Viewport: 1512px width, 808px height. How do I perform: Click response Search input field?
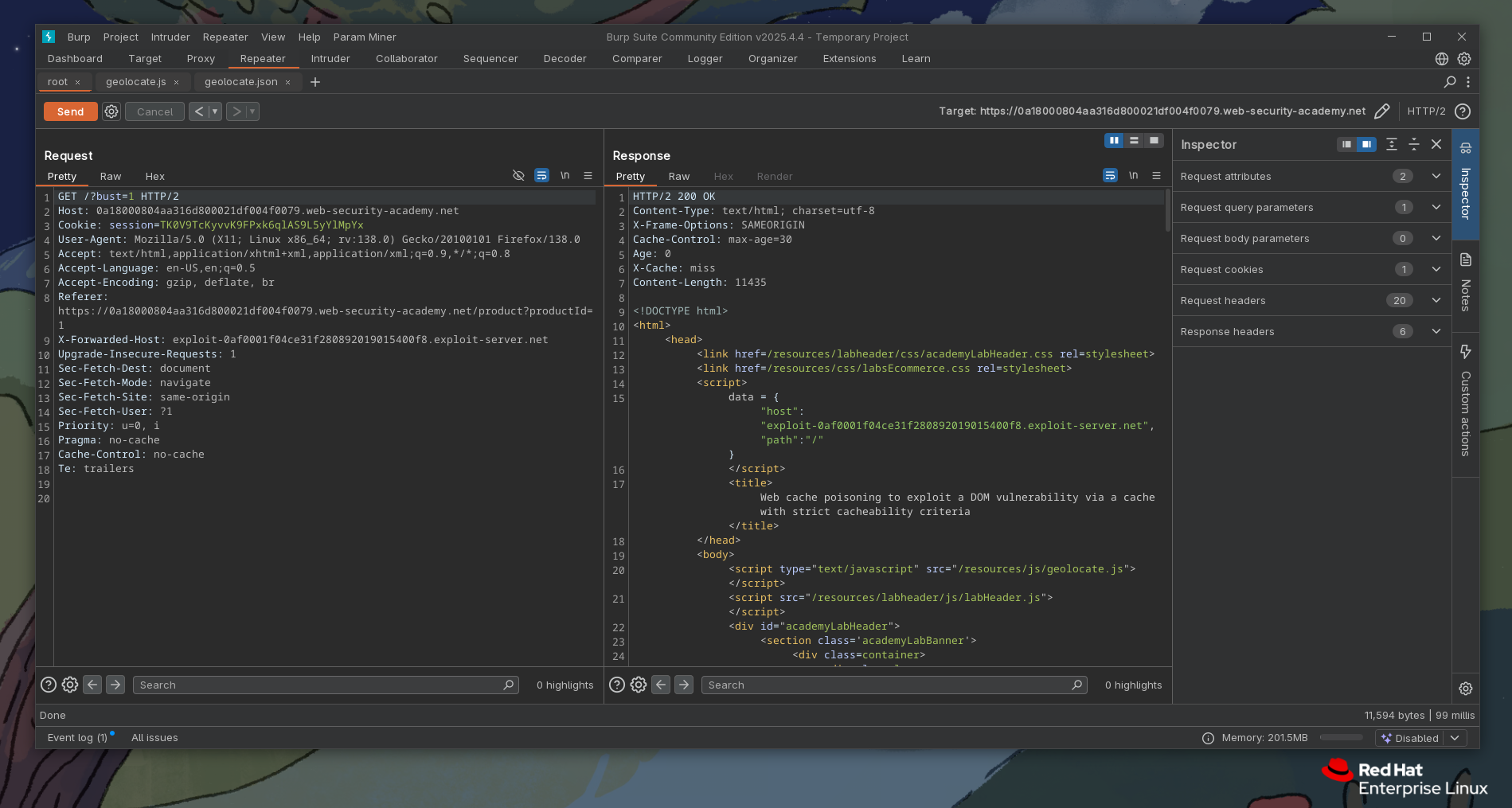pos(894,685)
